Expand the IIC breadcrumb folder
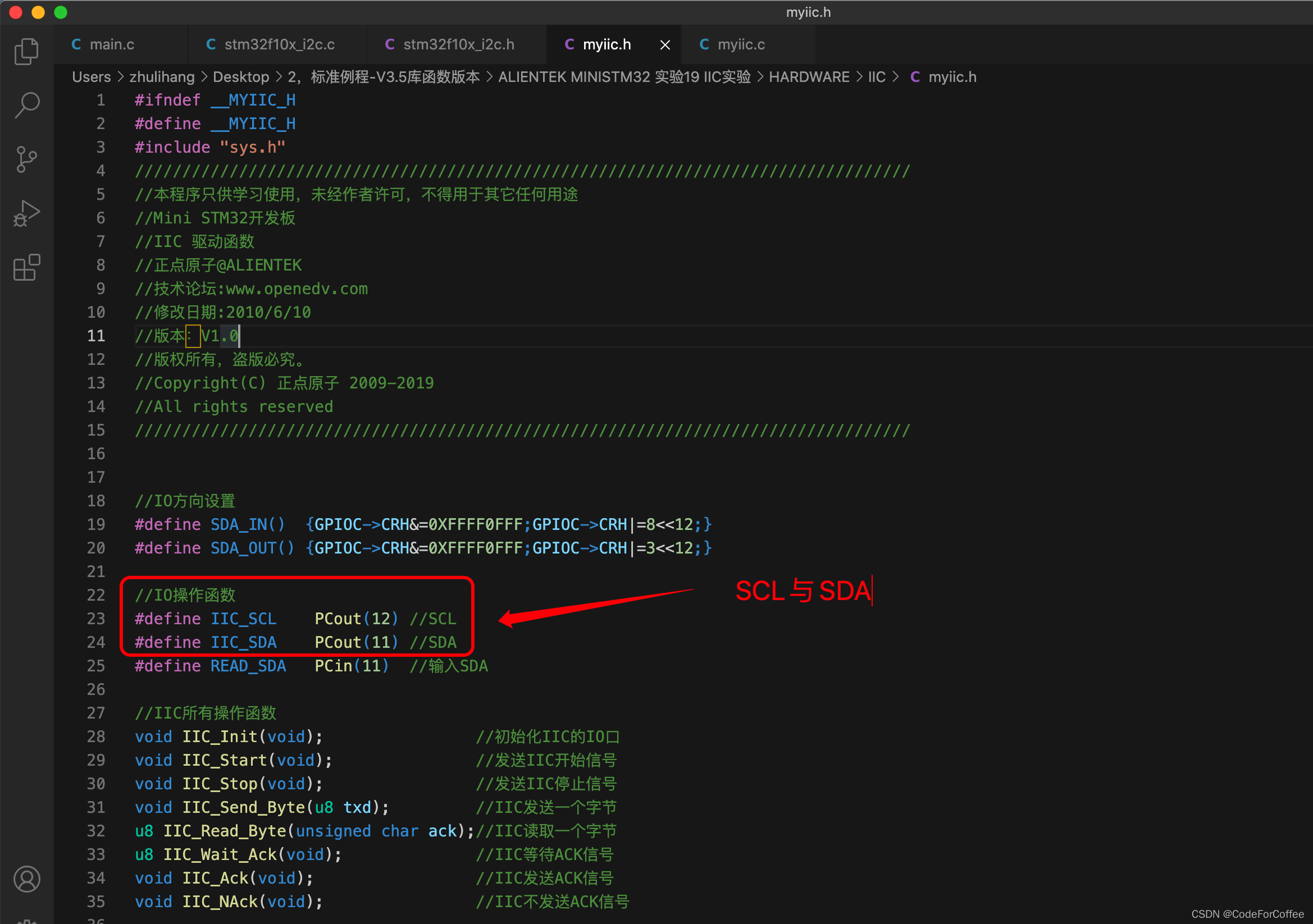 pos(876,77)
